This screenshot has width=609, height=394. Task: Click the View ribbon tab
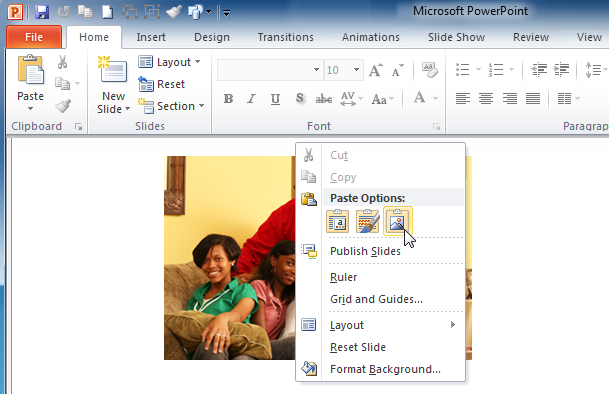(589, 37)
